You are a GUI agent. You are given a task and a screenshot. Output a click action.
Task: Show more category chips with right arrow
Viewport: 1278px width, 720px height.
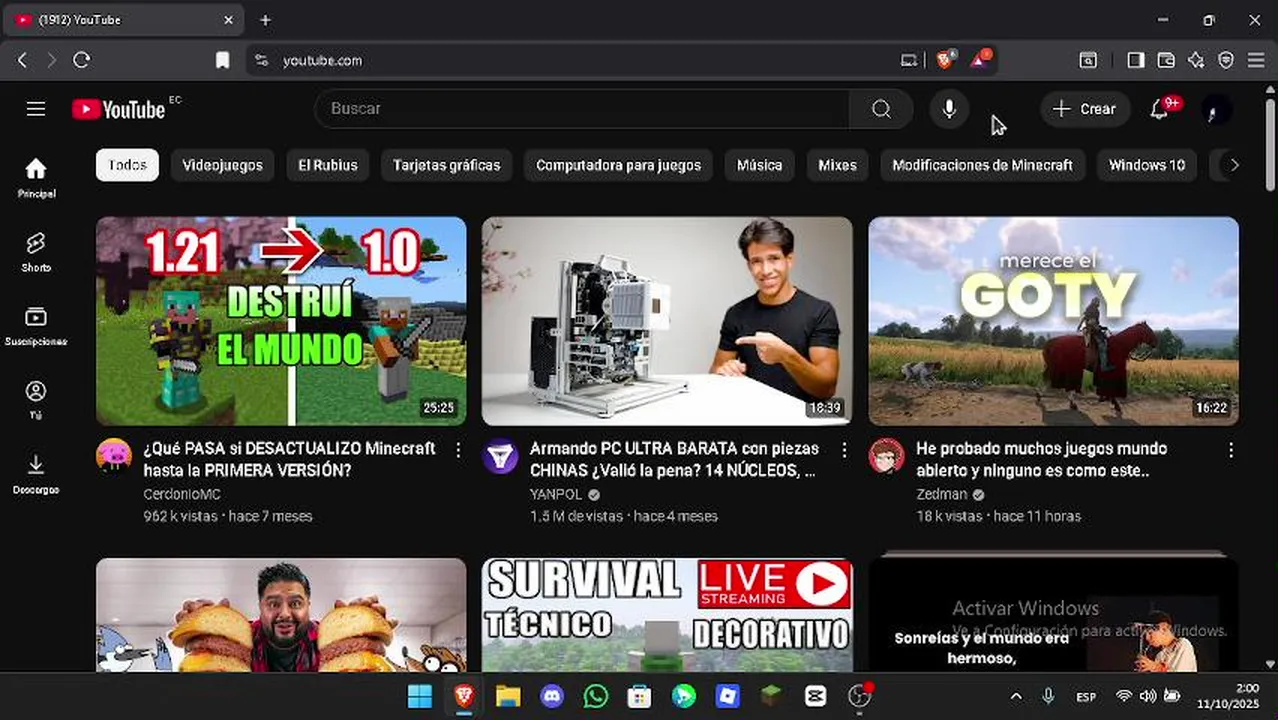click(x=1234, y=165)
